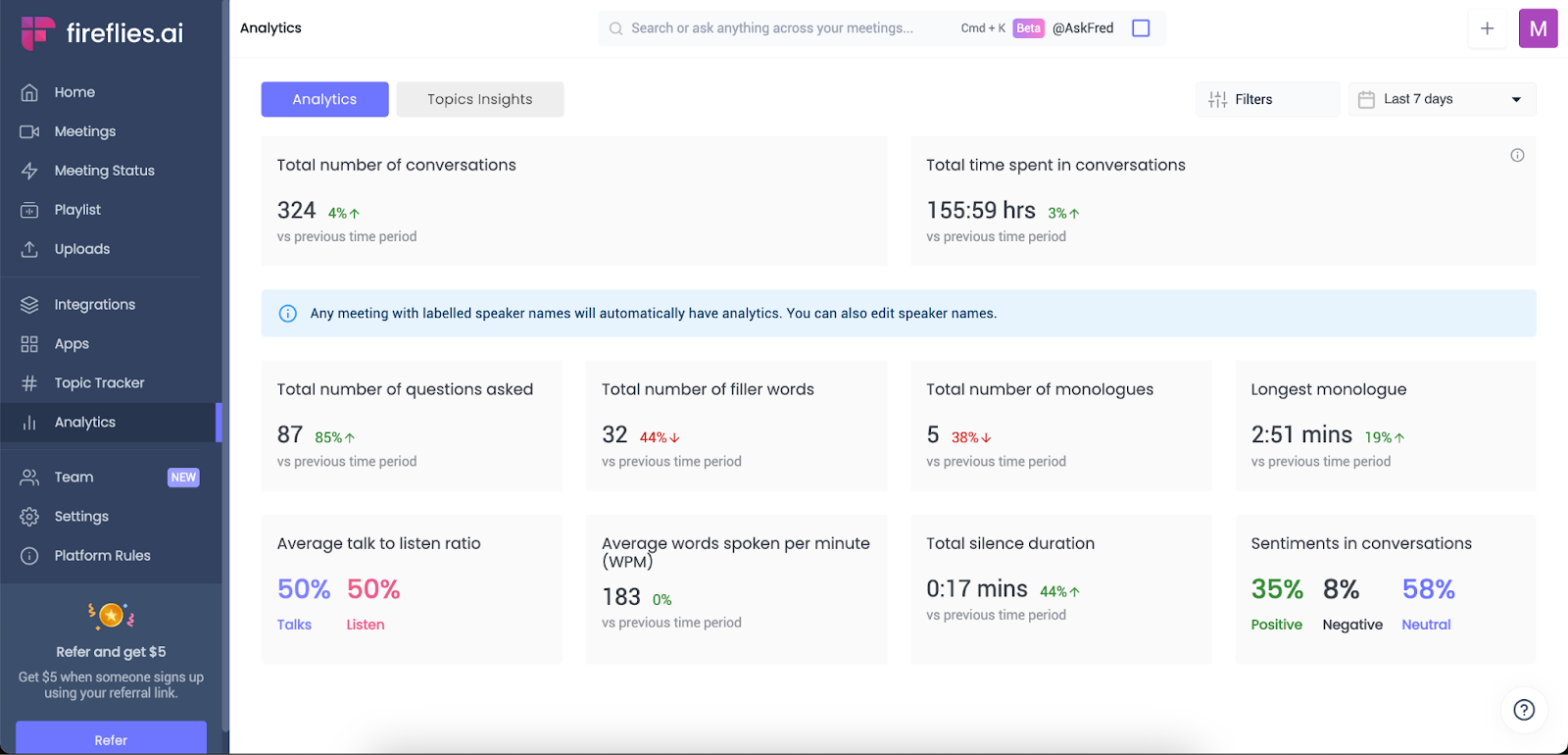1568x755 pixels.
Task: Open Uploads via the upload icon
Action: point(29,249)
